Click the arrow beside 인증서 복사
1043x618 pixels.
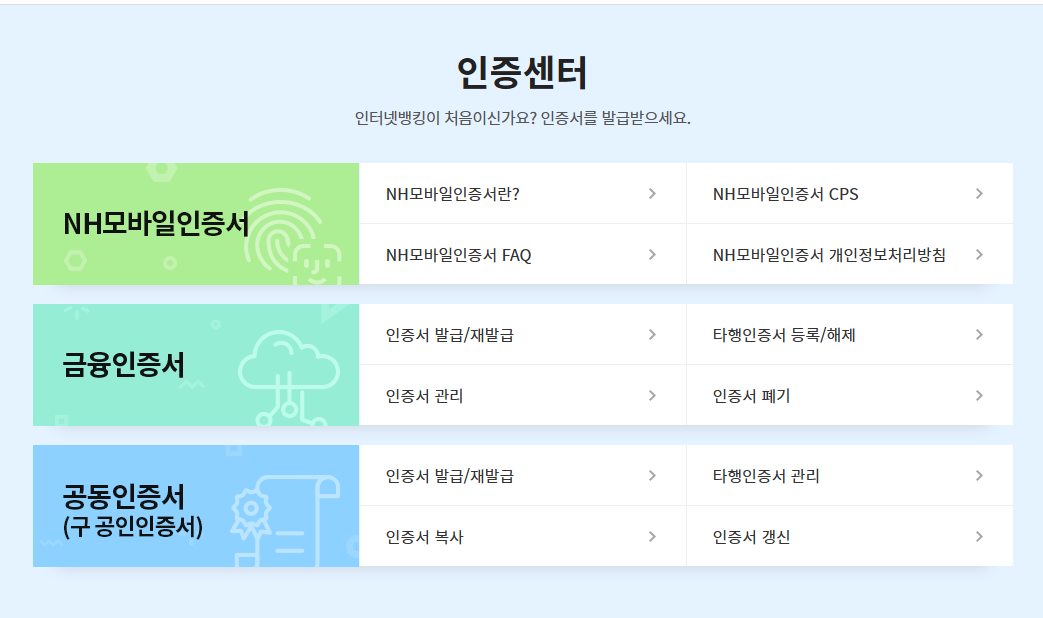[652, 537]
